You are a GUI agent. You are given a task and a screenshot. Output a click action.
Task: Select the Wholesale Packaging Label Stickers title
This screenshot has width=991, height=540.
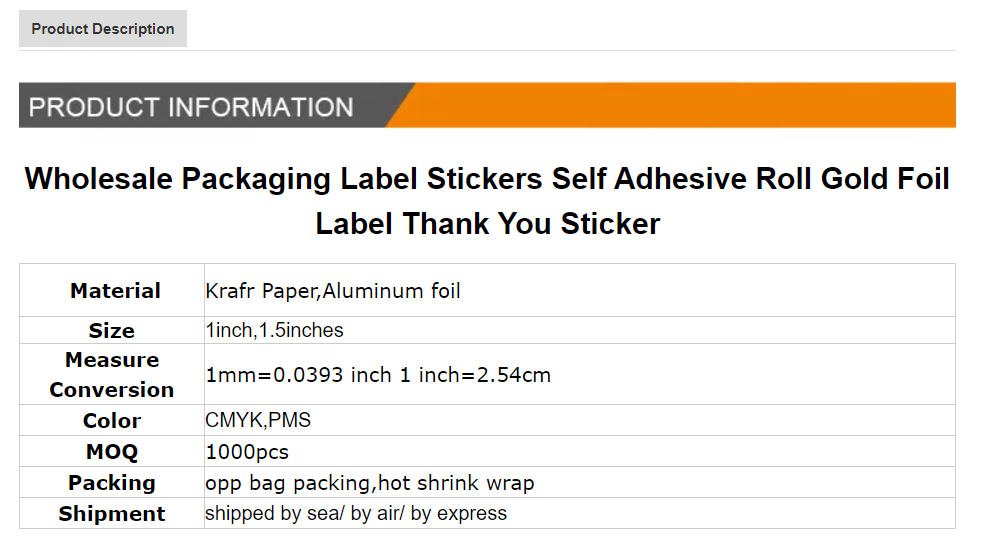coord(487,201)
